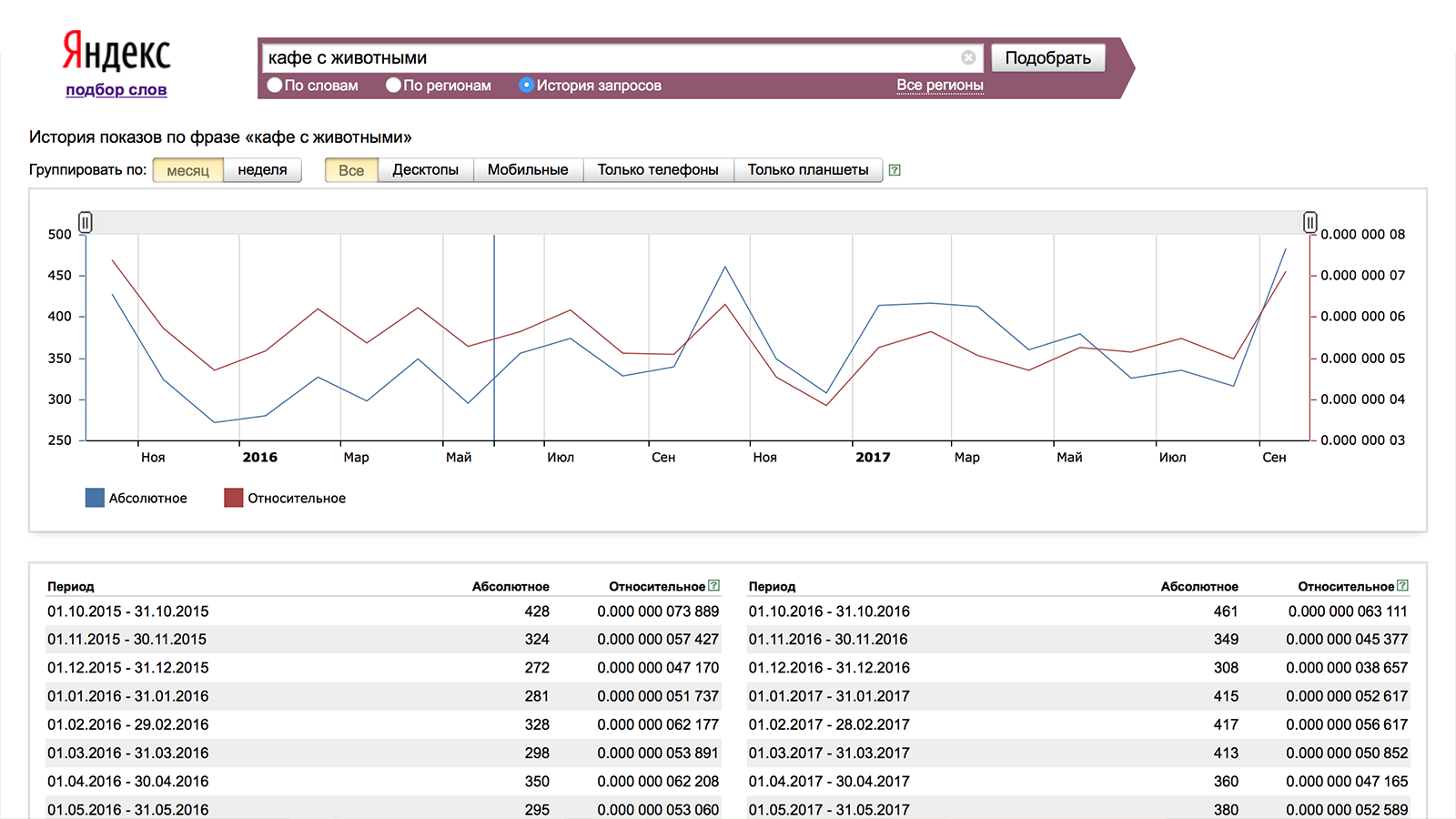Open help icon next to device tabs
Viewport: 1456px width, 819px height.
(x=895, y=170)
